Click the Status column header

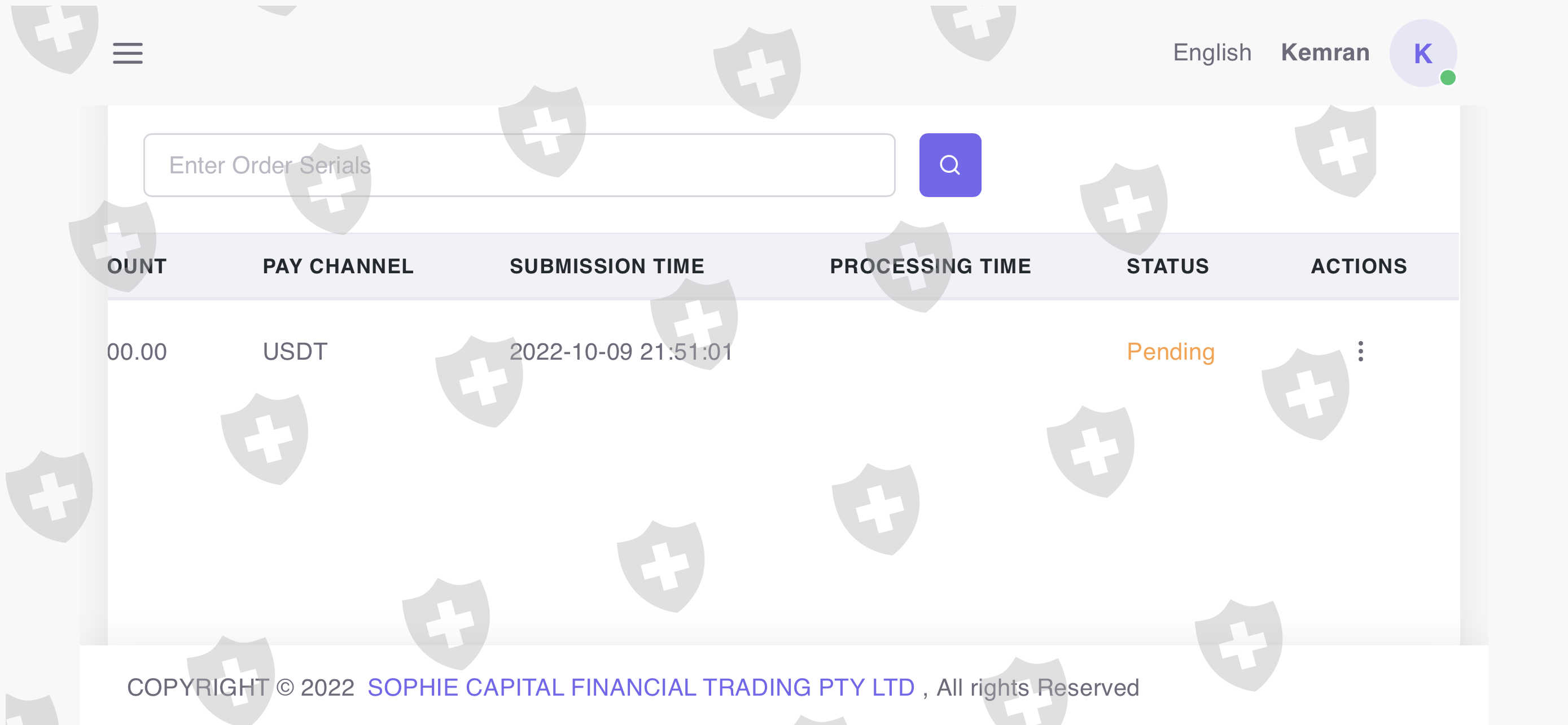click(x=1167, y=266)
